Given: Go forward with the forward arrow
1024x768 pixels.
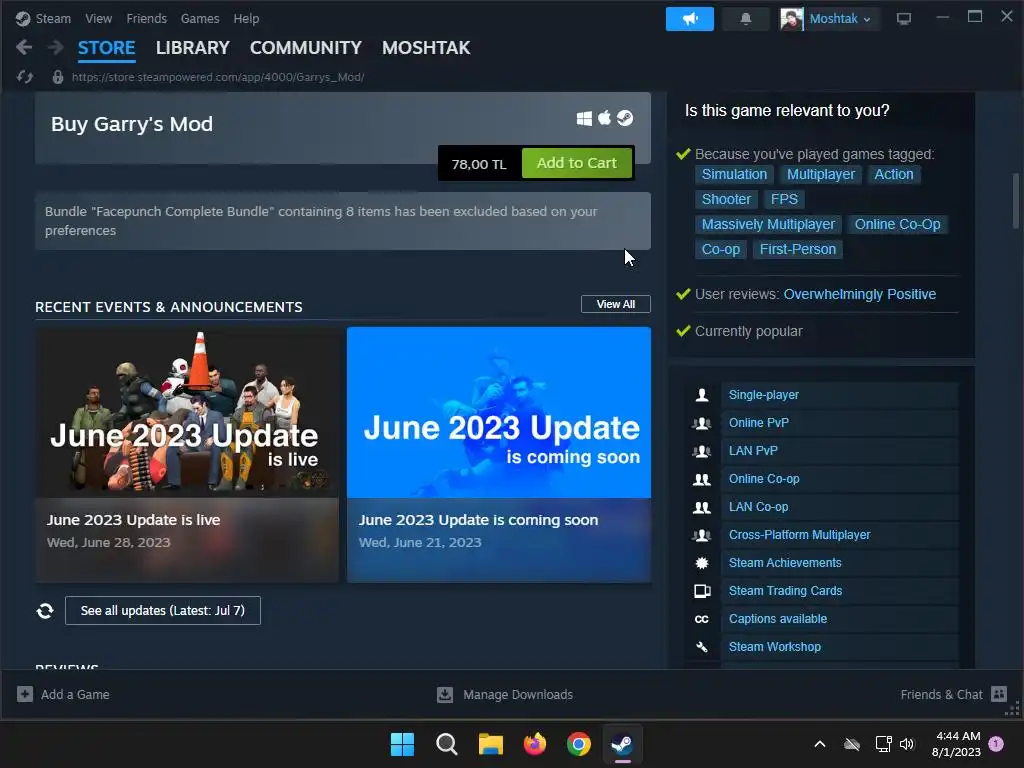Looking at the screenshot, I should (x=56, y=47).
